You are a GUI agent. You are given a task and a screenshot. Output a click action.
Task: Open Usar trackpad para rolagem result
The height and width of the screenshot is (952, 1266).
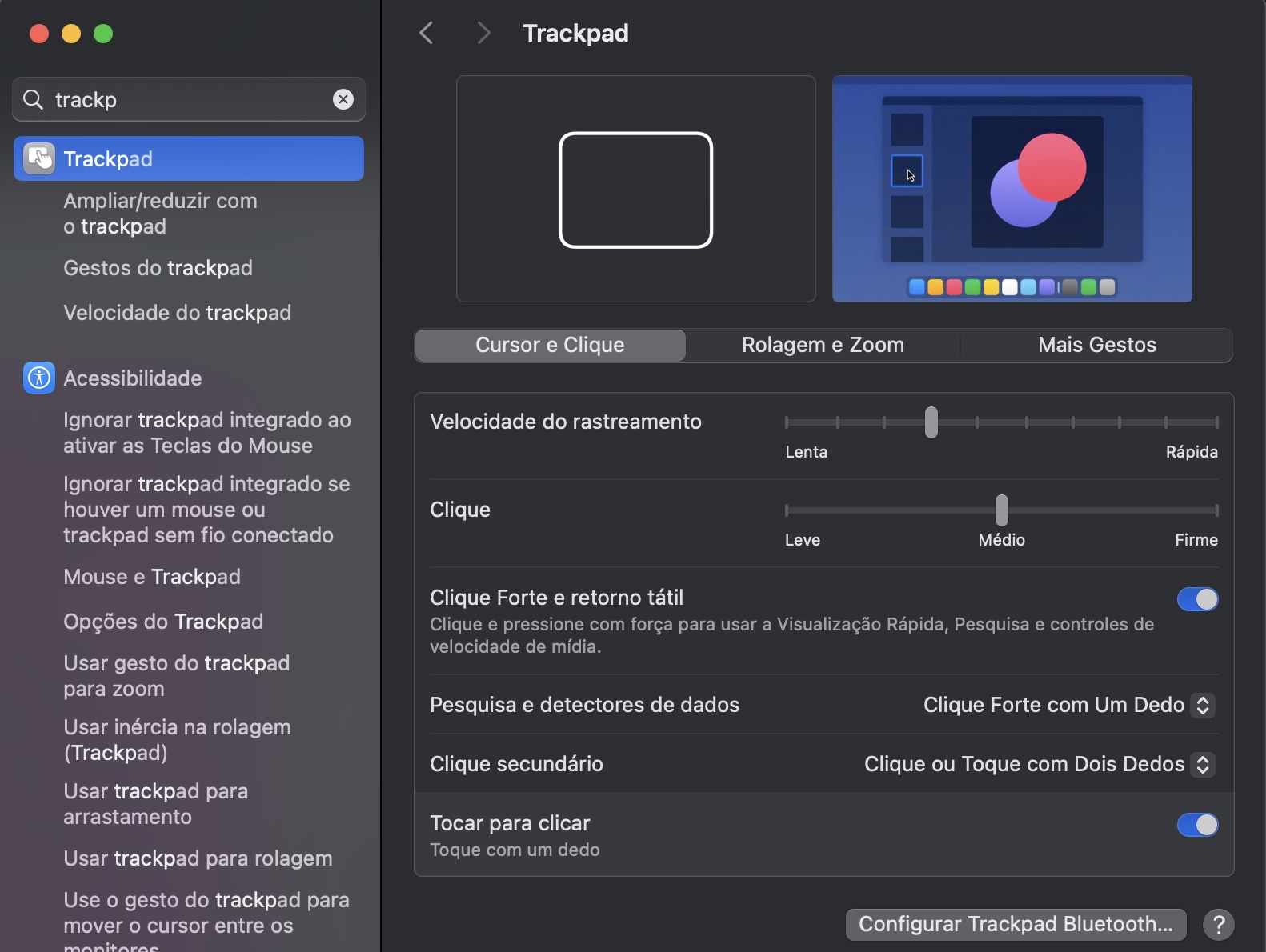pyautogui.click(x=198, y=858)
